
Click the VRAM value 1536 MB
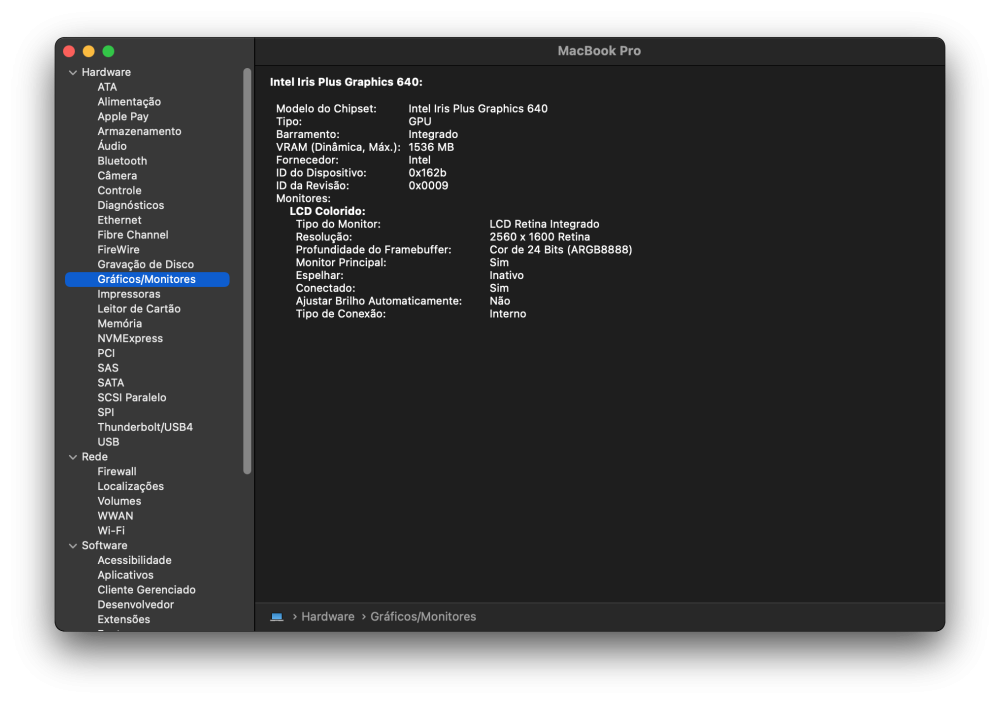[x=431, y=147]
